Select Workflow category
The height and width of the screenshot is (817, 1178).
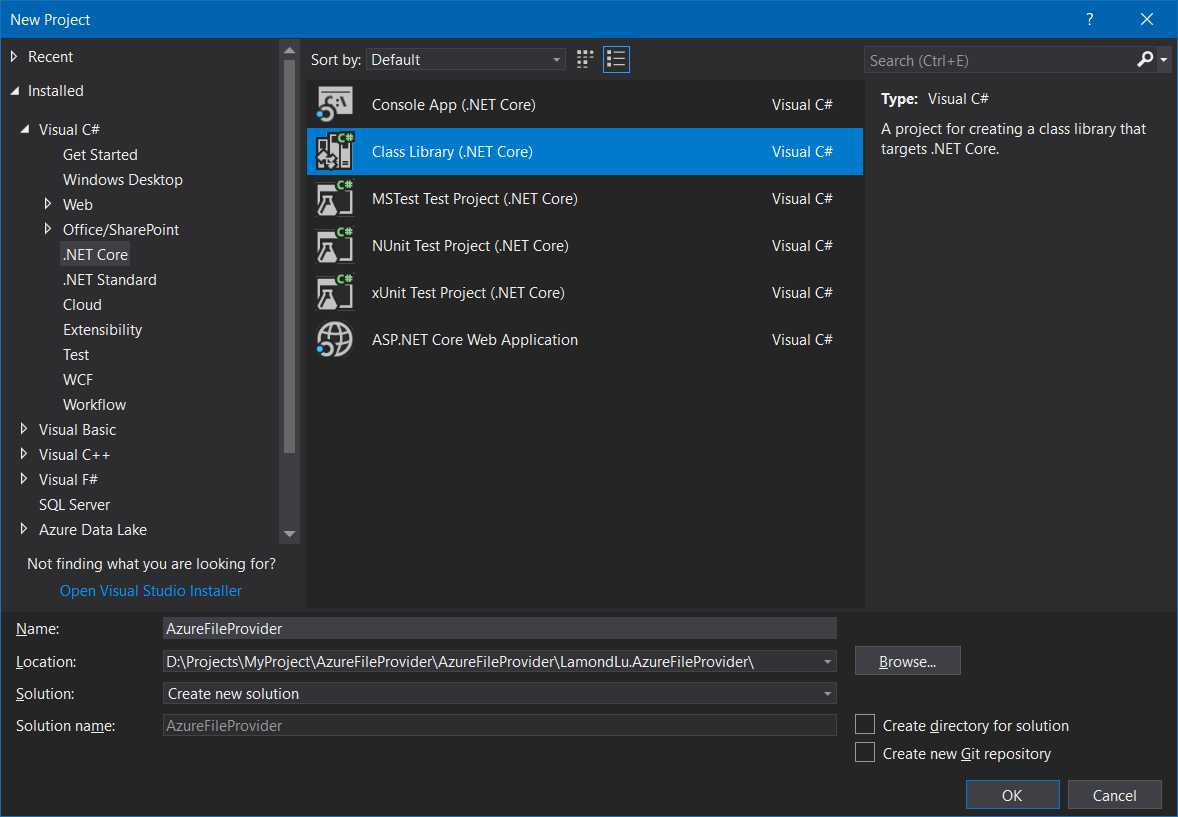(95, 404)
